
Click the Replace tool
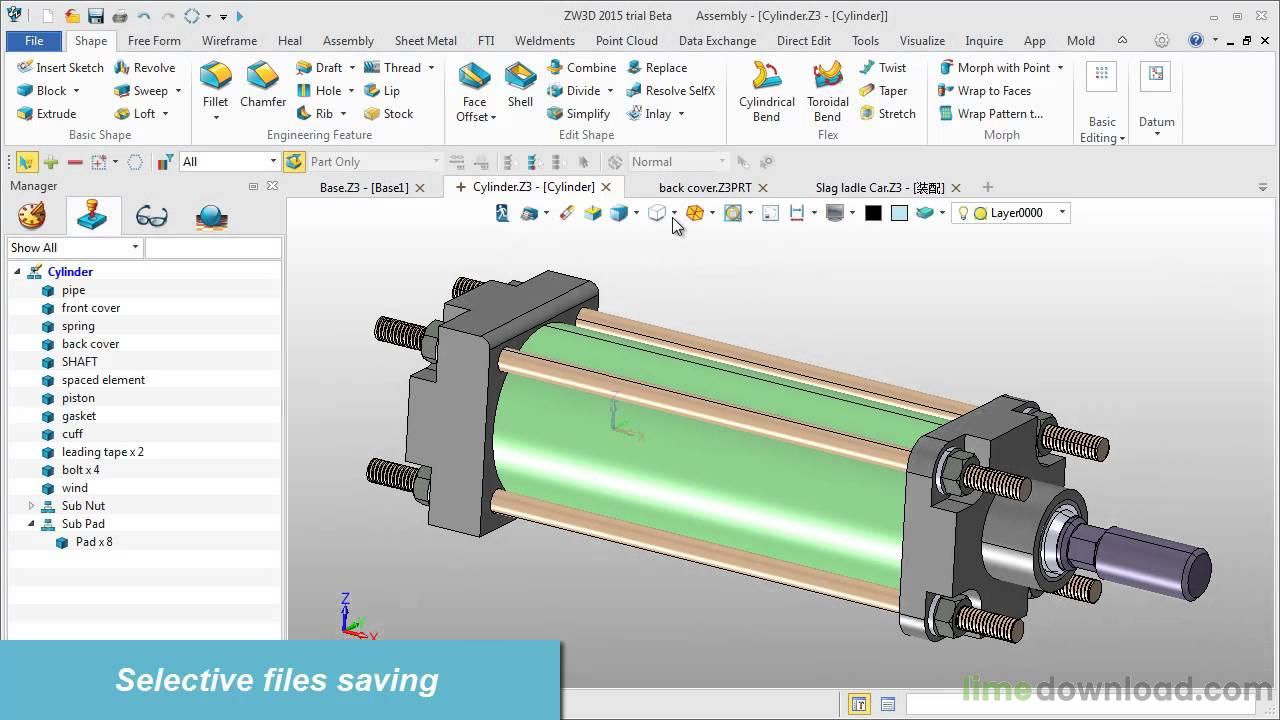[657, 67]
